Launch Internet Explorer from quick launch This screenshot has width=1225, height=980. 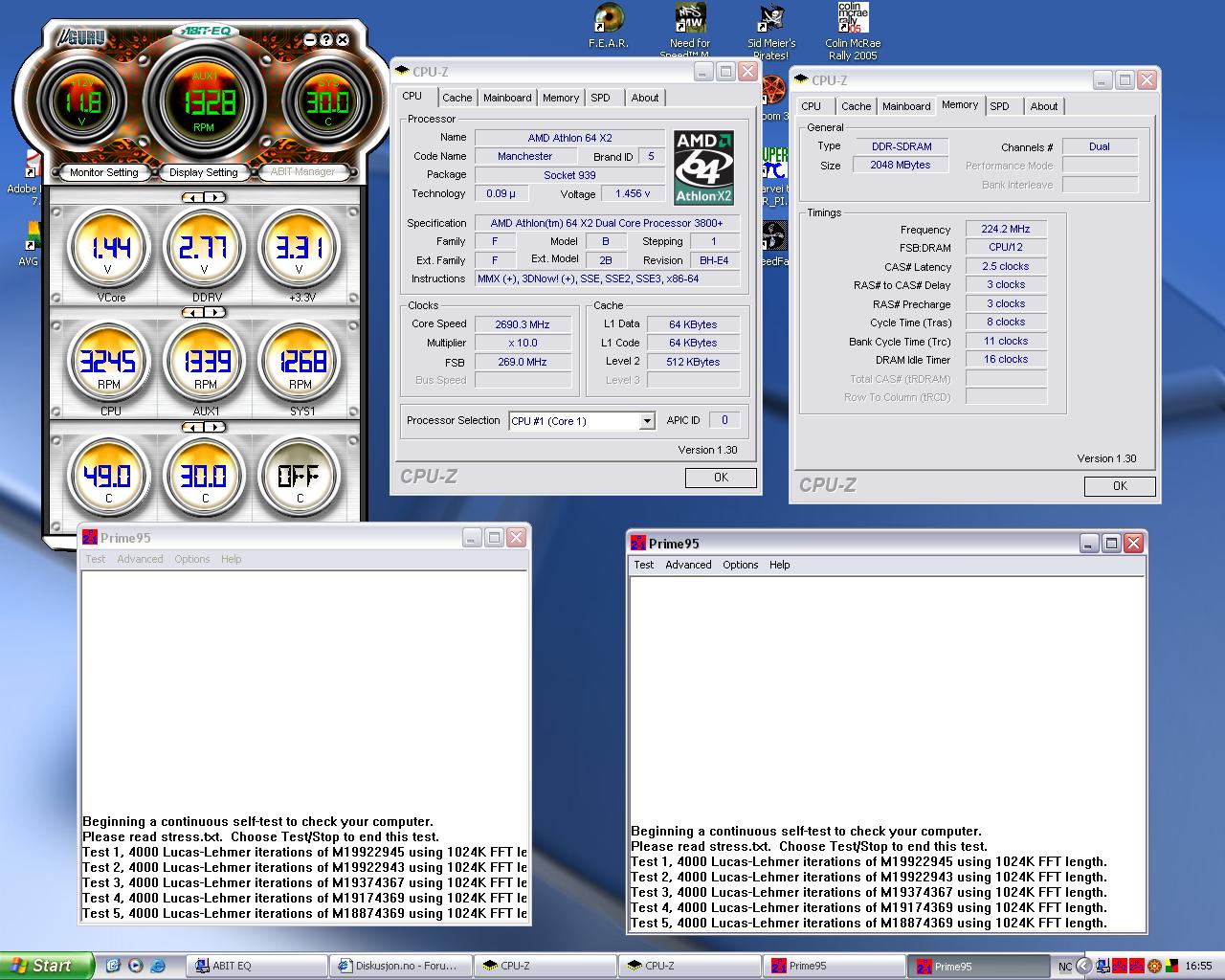click(158, 966)
